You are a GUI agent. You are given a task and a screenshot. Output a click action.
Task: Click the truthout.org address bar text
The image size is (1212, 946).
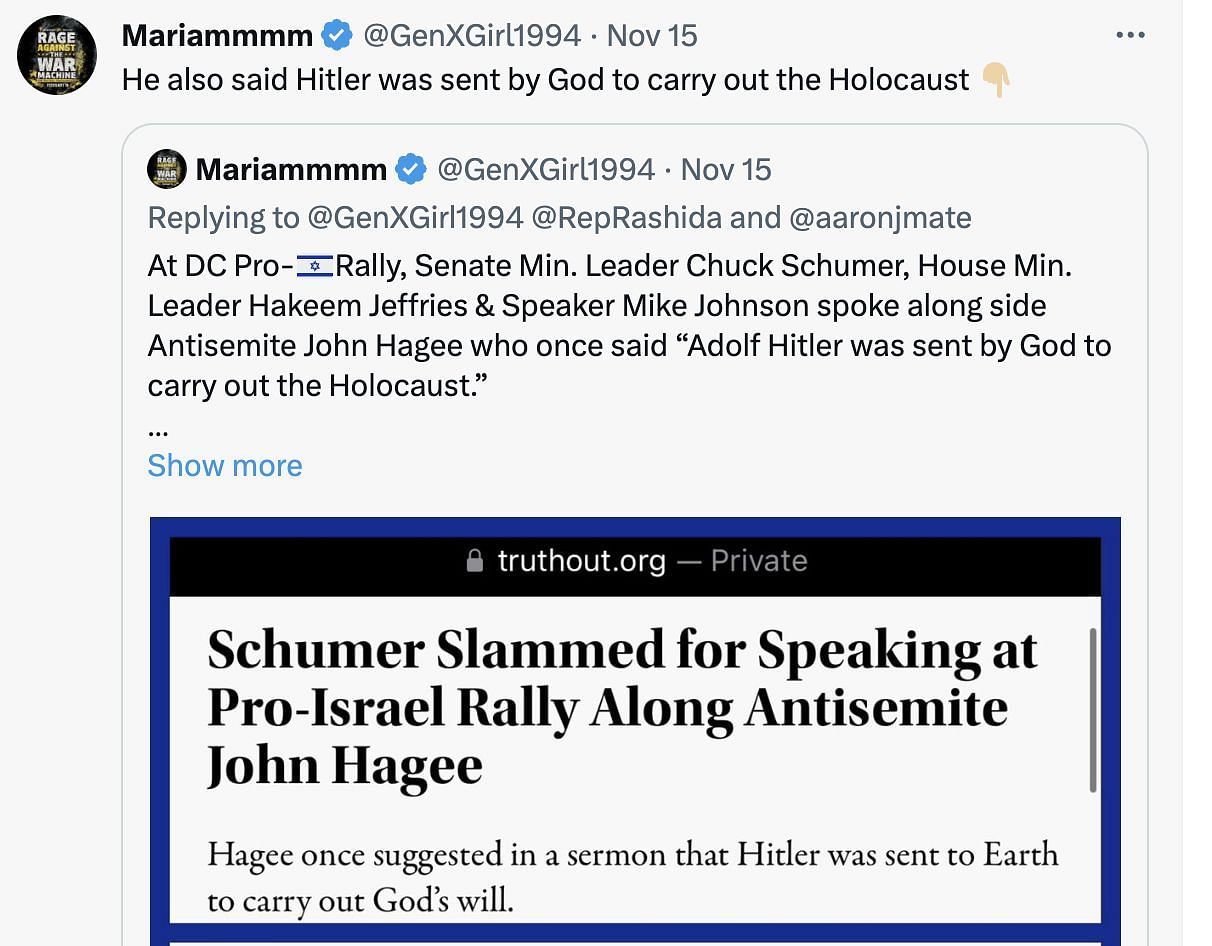[582, 561]
